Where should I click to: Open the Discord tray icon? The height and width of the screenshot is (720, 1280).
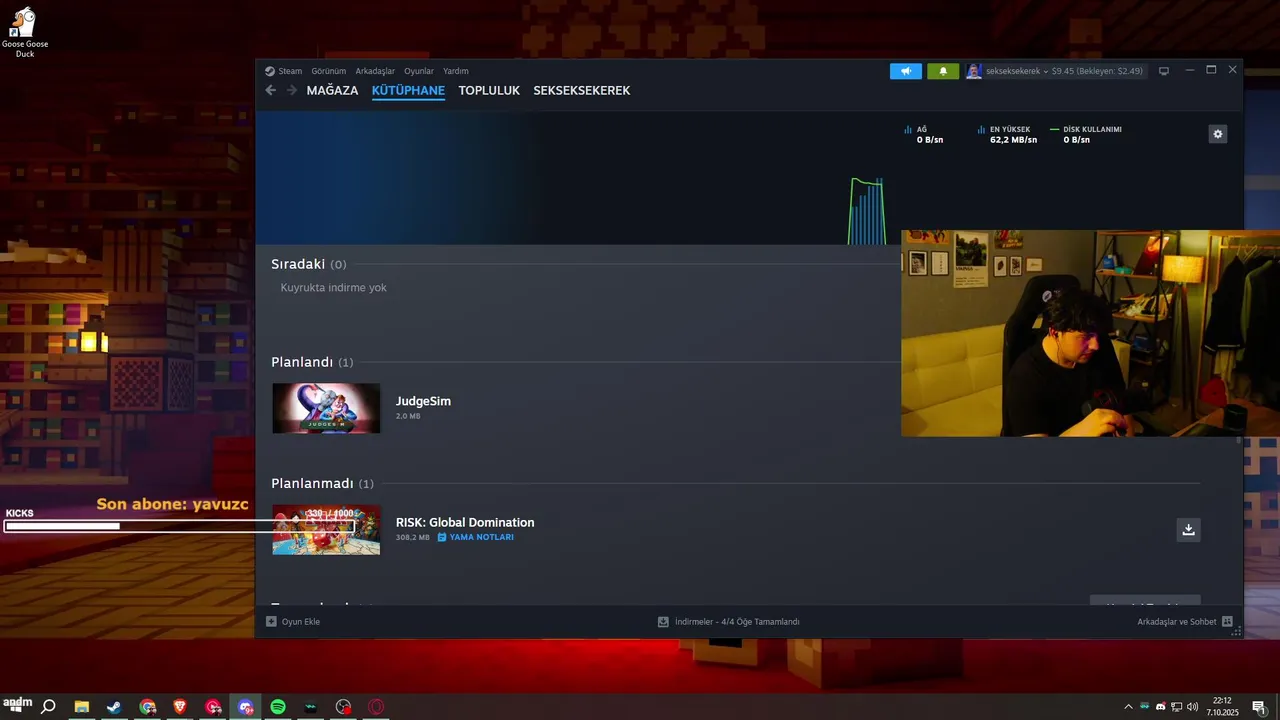click(x=1160, y=707)
